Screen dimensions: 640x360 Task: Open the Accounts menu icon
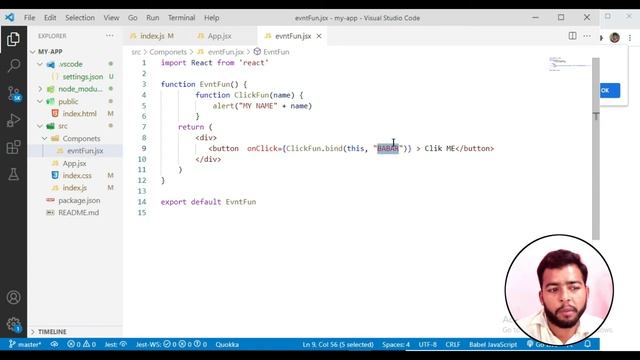coord(13,297)
